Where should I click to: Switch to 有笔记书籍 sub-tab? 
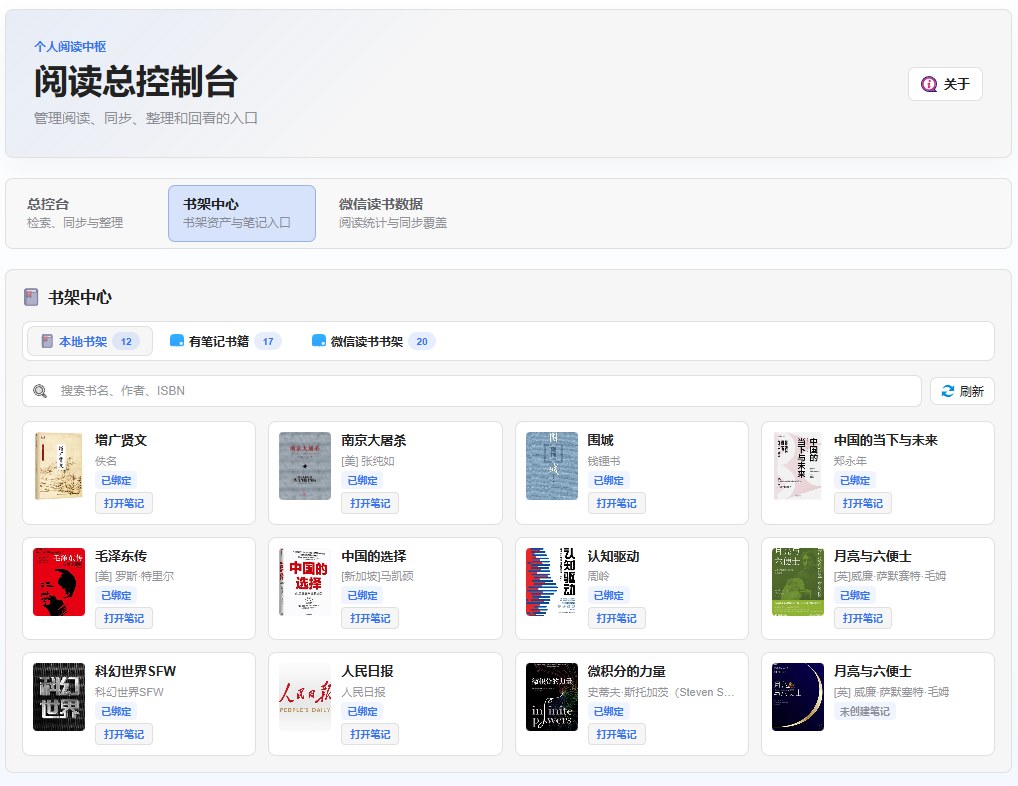pos(225,341)
